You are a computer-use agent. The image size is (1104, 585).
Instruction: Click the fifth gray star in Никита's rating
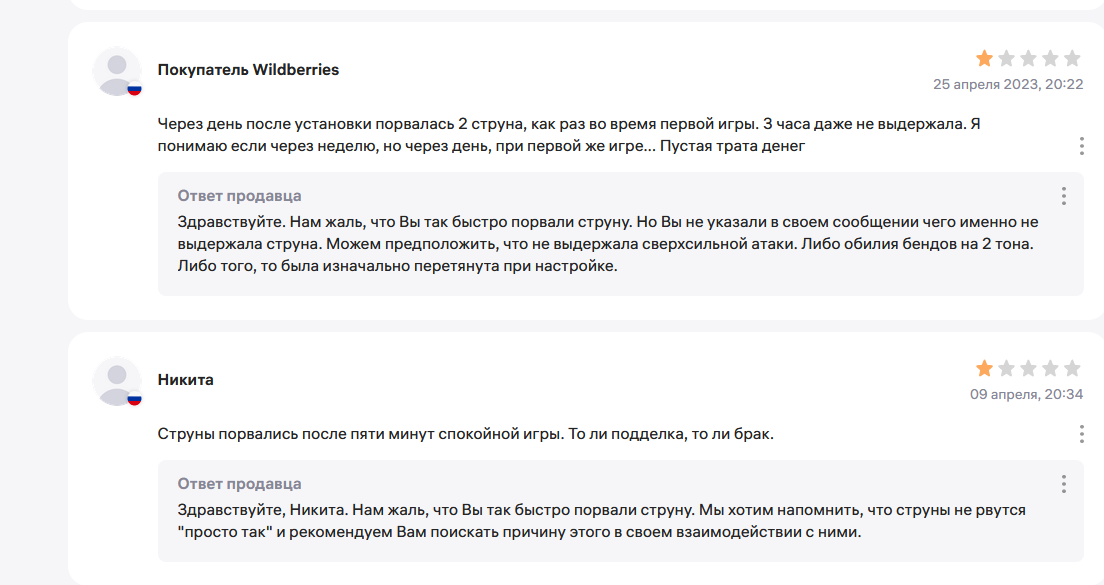(1072, 368)
